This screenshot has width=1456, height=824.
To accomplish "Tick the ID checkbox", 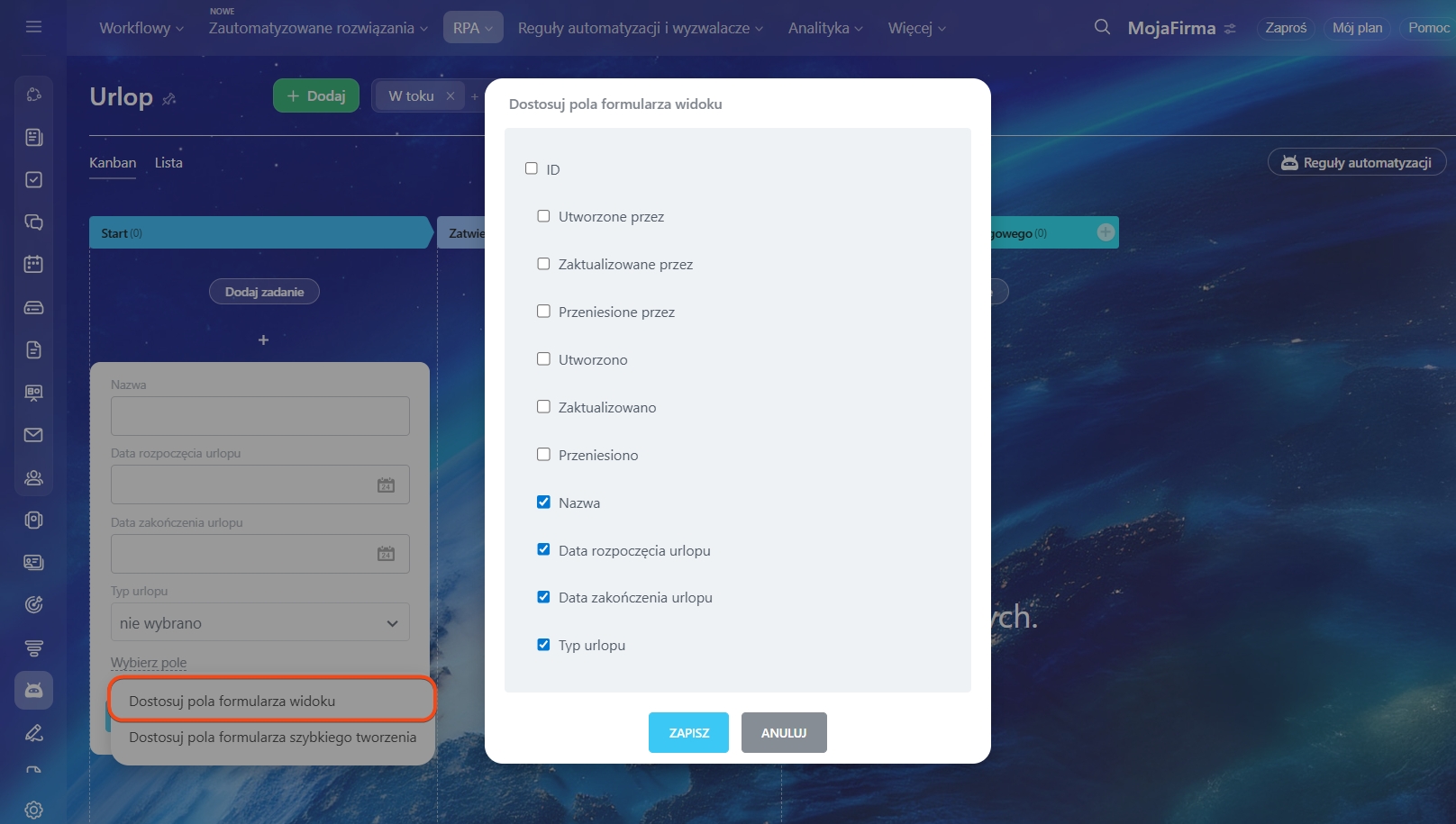I will pos(532,168).
